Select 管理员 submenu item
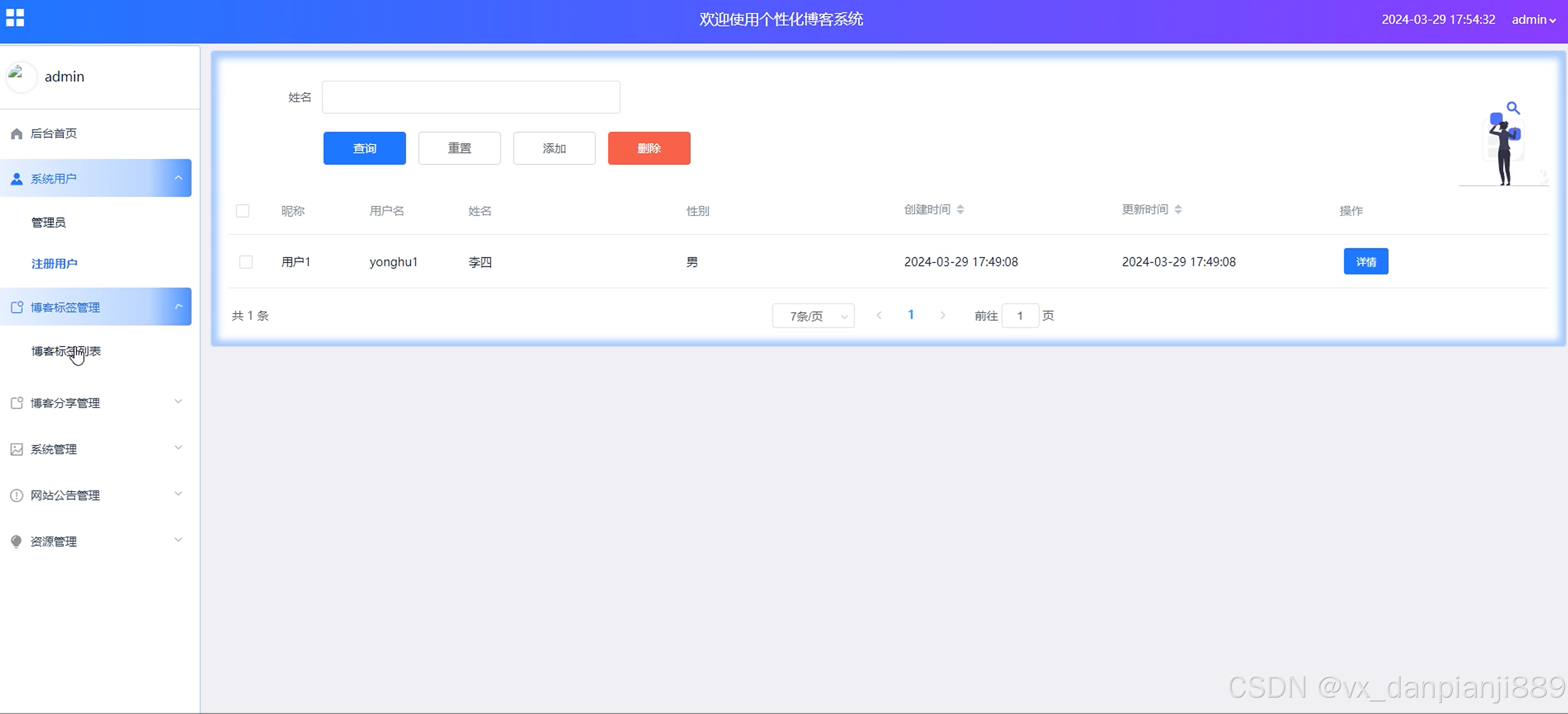The width and height of the screenshot is (1568, 714). [x=49, y=222]
